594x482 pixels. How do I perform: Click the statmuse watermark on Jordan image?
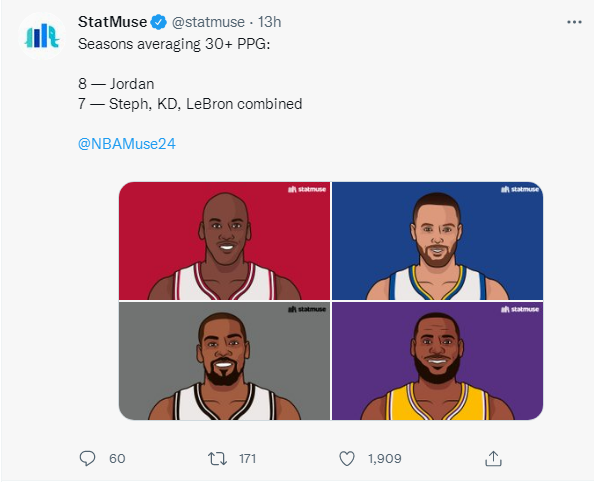[307, 189]
